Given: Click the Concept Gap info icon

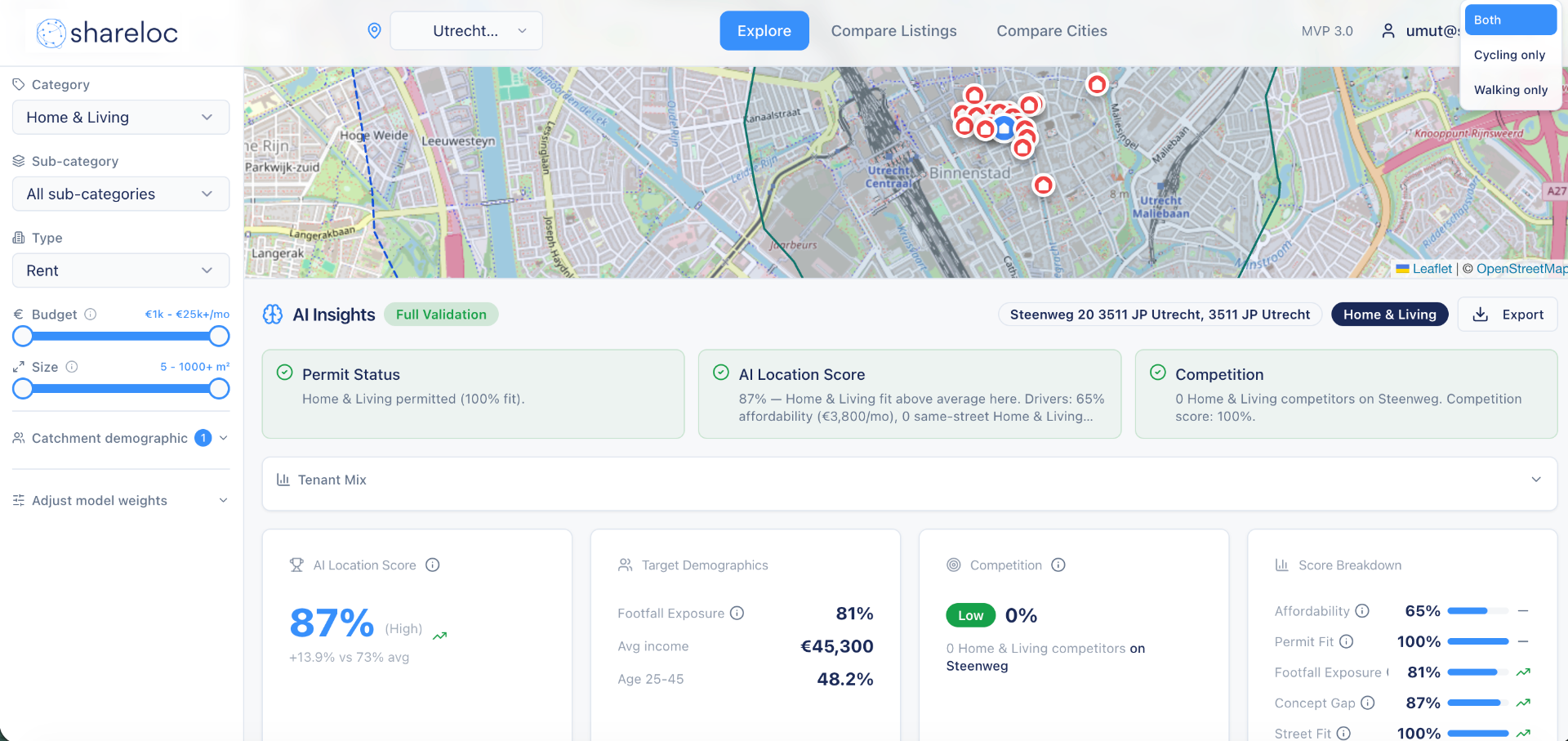Looking at the screenshot, I should coord(1368,703).
